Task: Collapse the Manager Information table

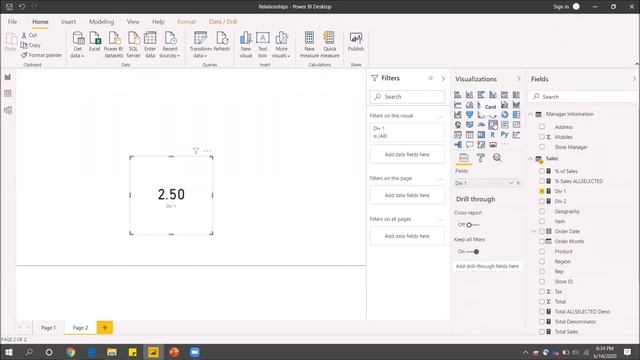Action: [x=531, y=114]
